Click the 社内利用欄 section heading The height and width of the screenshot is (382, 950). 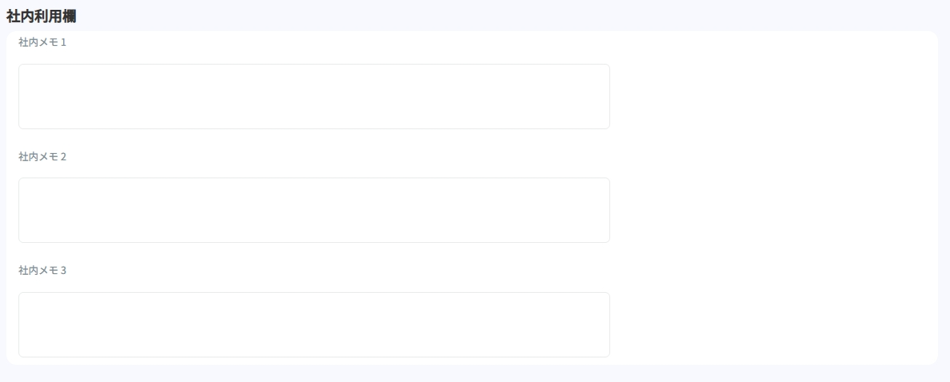(x=41, y=17)
